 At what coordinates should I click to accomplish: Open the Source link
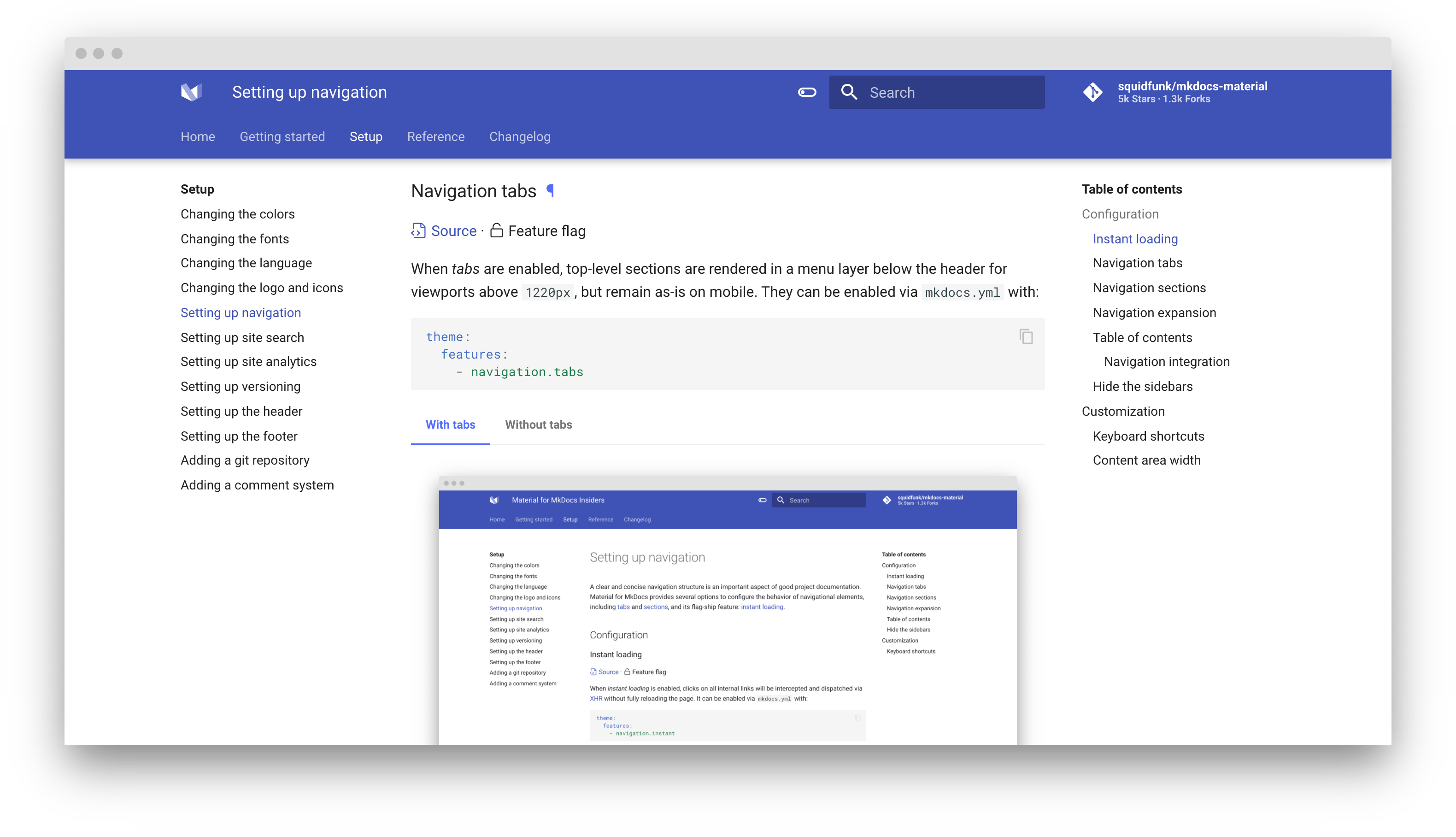pyautogui.click(x=453, y=230)
